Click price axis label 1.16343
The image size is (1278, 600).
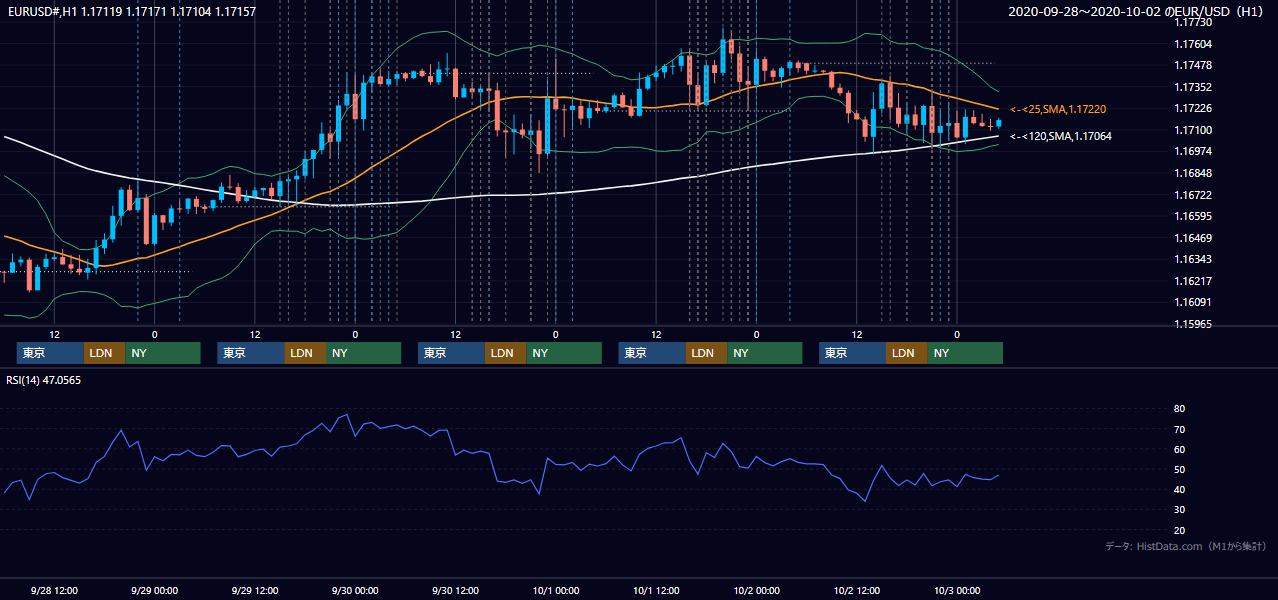click(1193, 259)
